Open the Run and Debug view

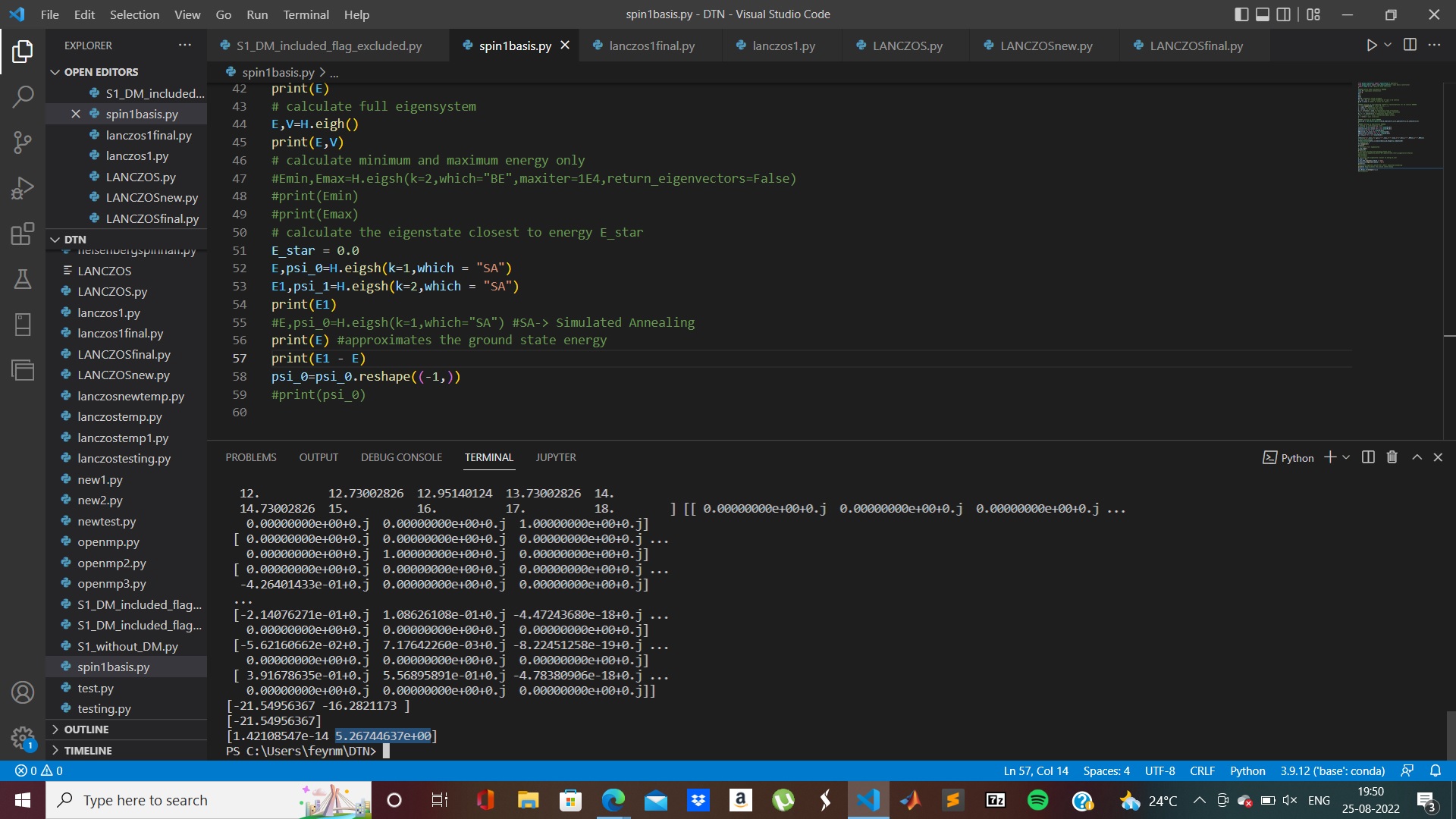pyautogui.click(x=23, y=187)
